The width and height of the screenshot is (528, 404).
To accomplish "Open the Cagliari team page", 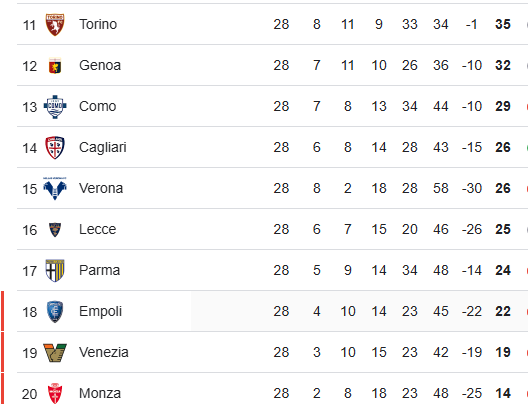I will (103, 147).
